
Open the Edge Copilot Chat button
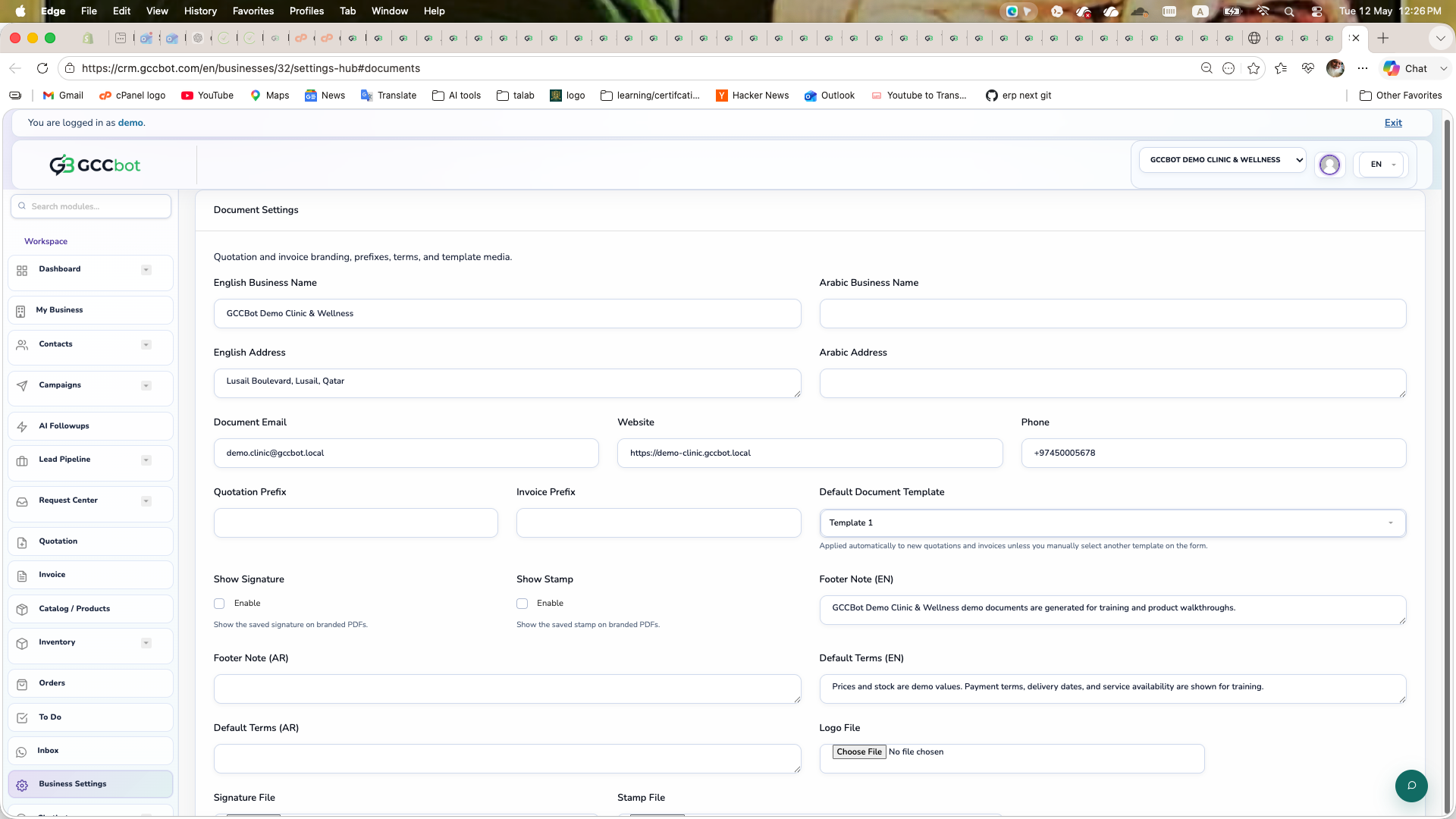[x=1405, y=68]
